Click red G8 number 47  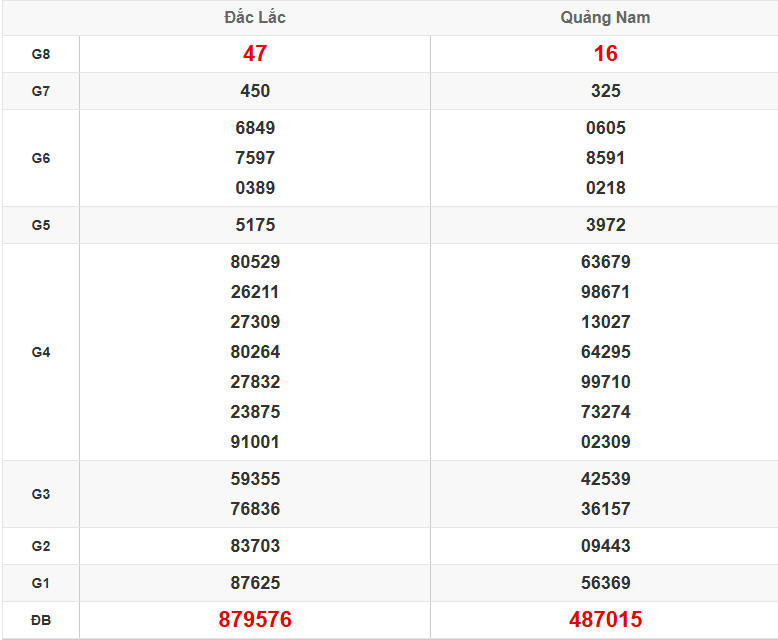(255, 54)
